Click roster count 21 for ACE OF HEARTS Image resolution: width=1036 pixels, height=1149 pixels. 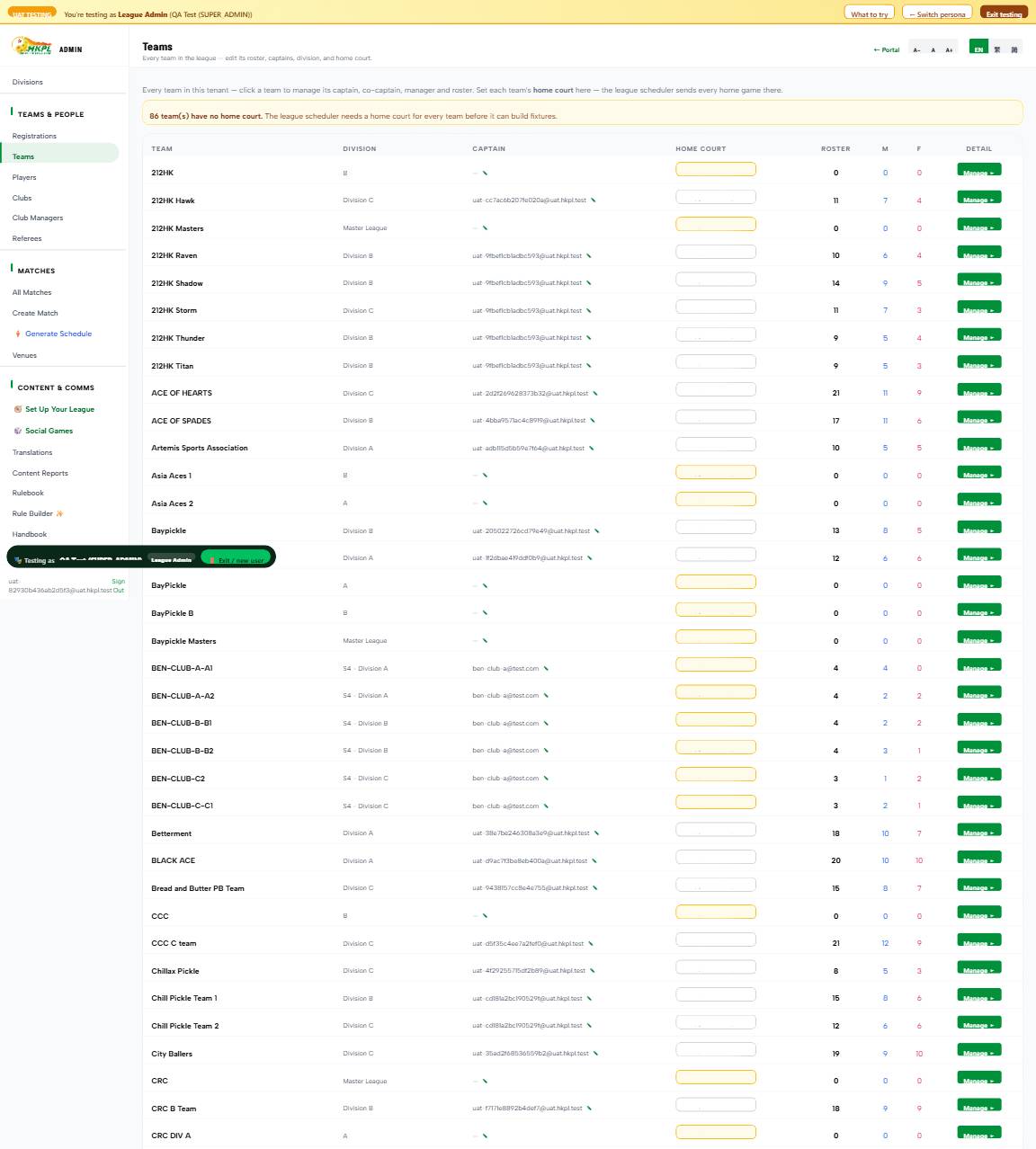pos(835,393)
